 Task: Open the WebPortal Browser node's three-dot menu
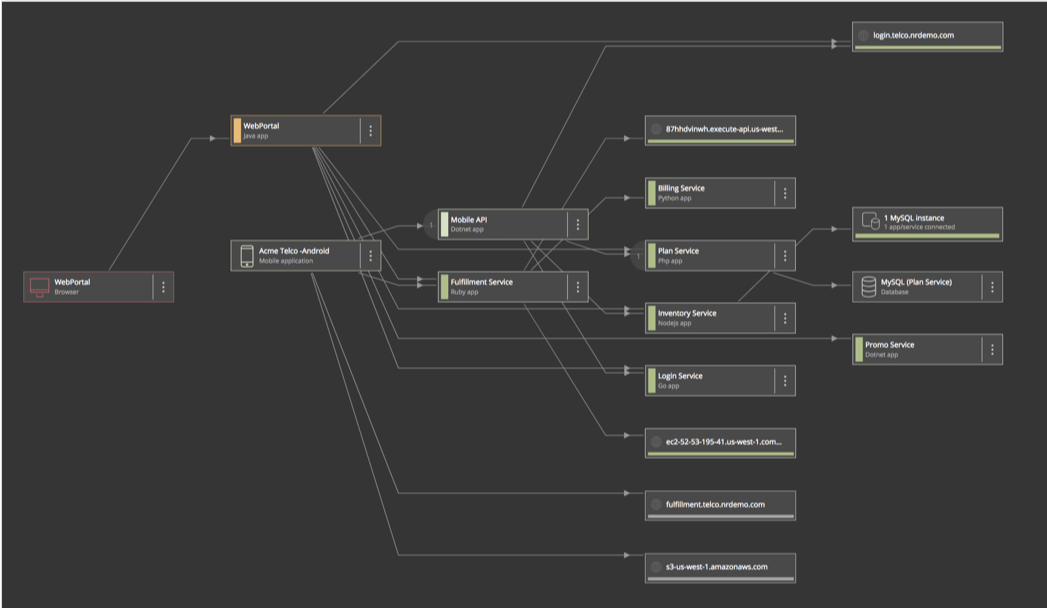[x=163, y=287]
